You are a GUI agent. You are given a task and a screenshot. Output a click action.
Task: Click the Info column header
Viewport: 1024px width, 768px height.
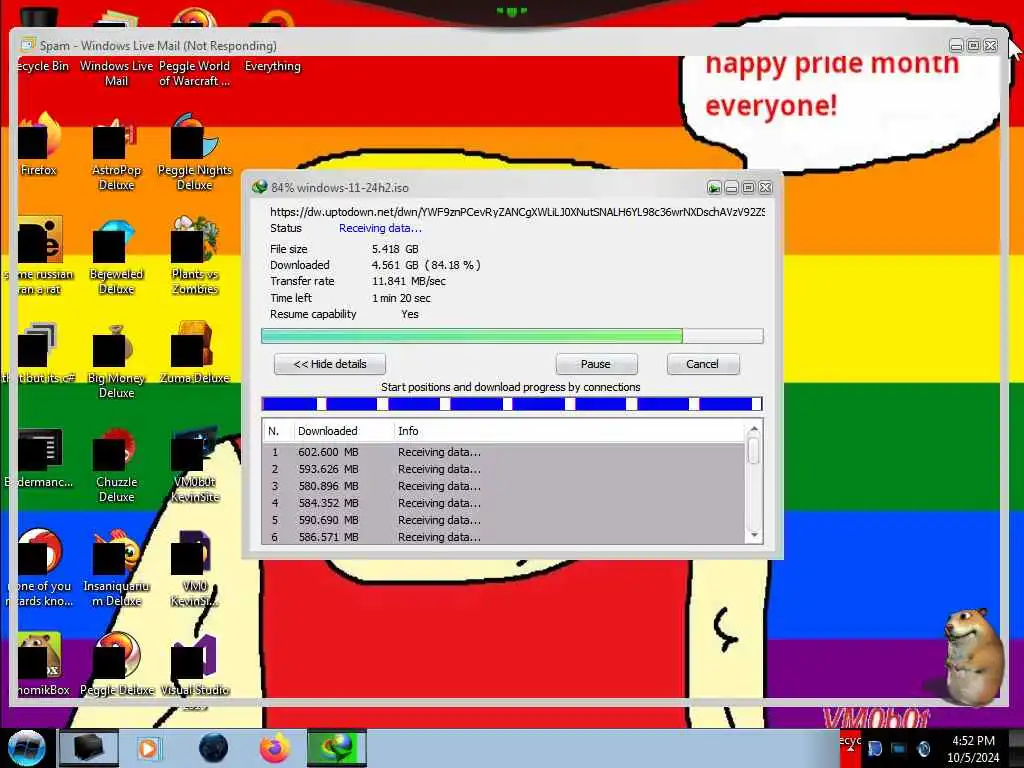568,431
